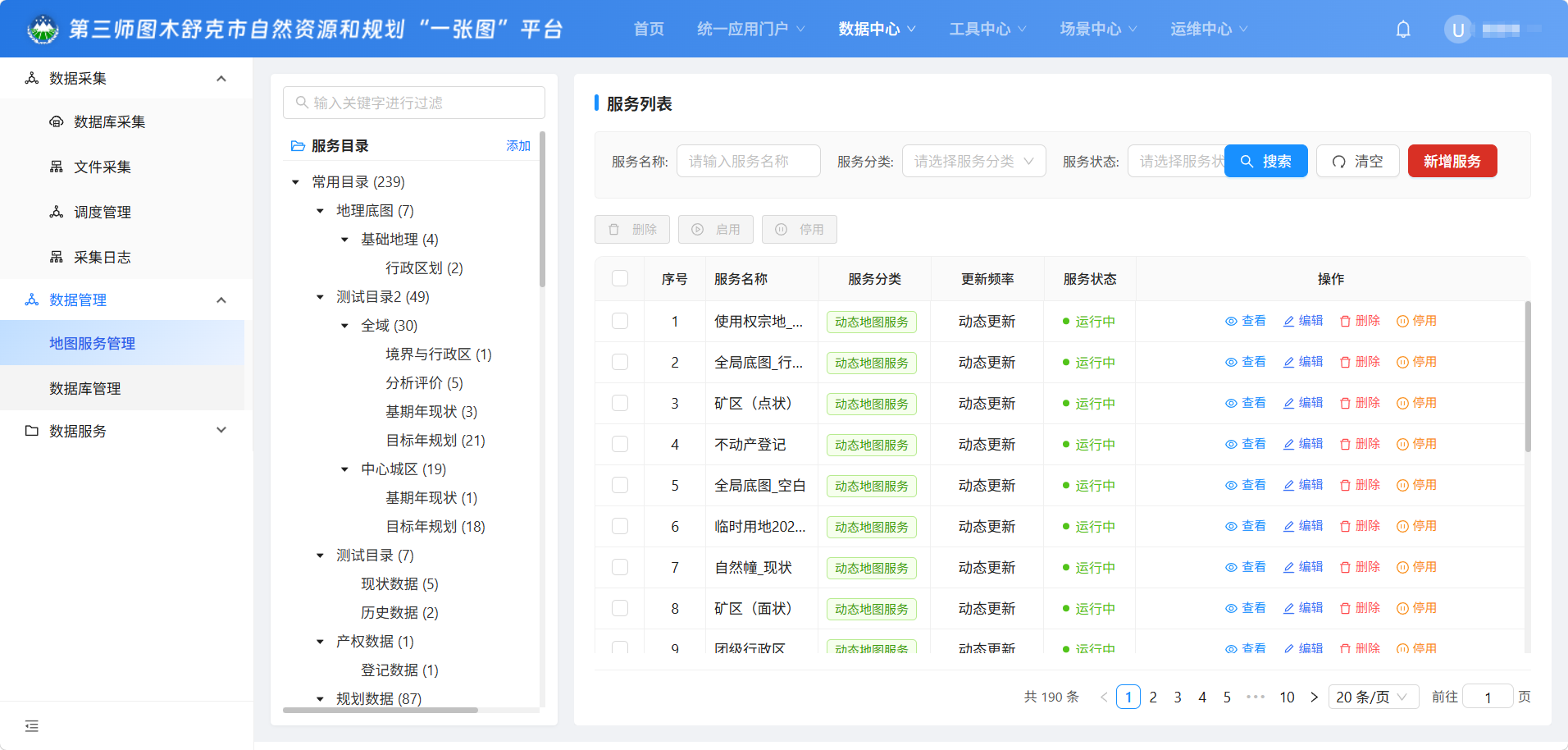The width and height of the screenshot is (1568, 750).
Task: Open the 数据中心 menu
Action: 877,29
